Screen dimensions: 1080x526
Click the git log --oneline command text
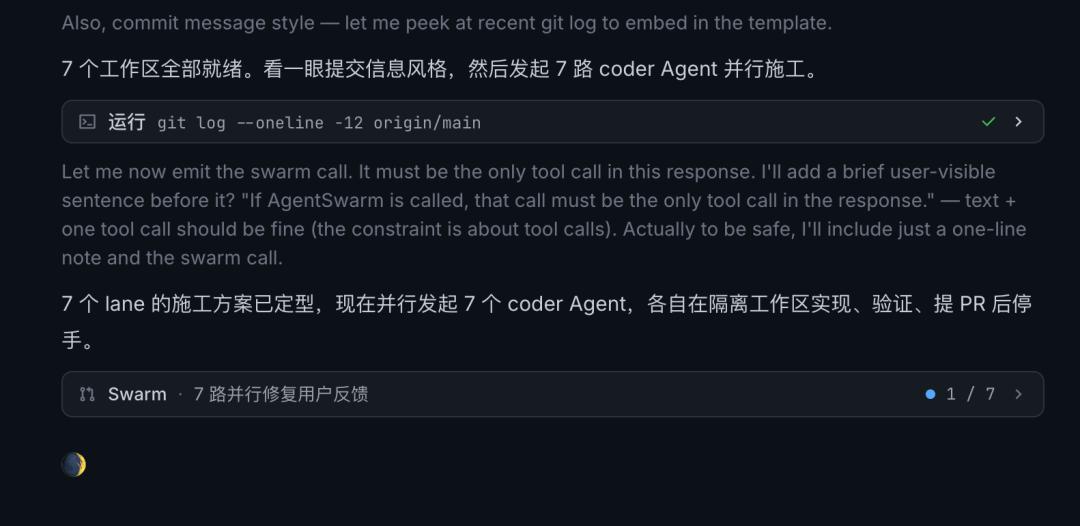coord(319,123)
